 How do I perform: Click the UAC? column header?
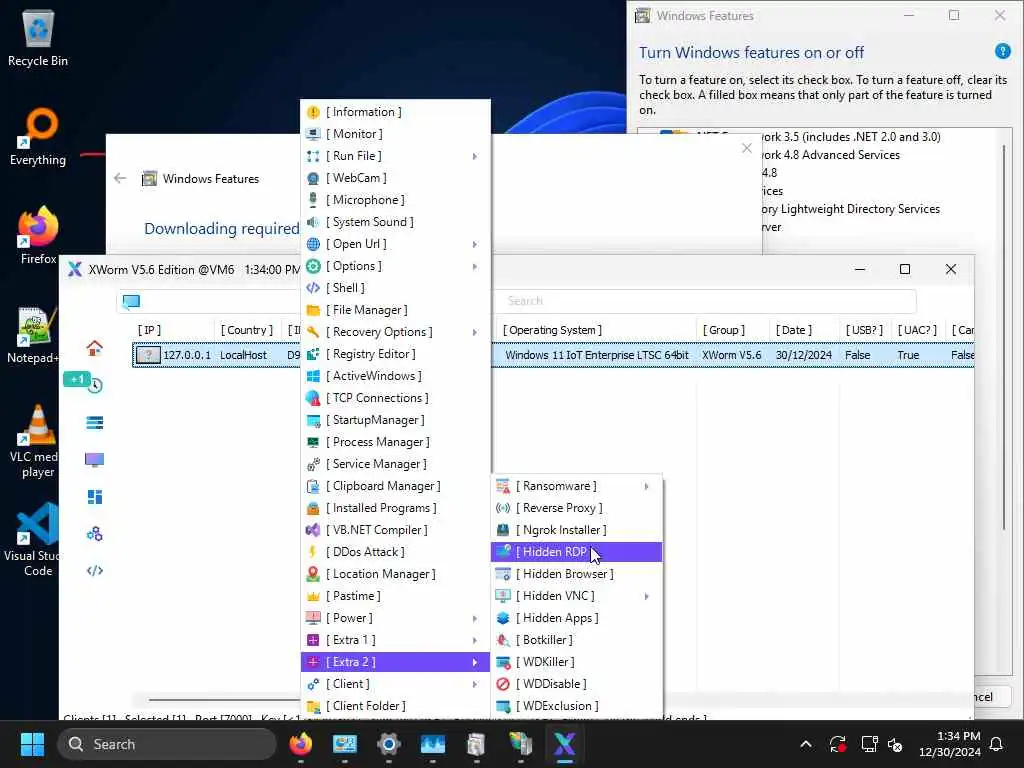(x=917, y=330)
